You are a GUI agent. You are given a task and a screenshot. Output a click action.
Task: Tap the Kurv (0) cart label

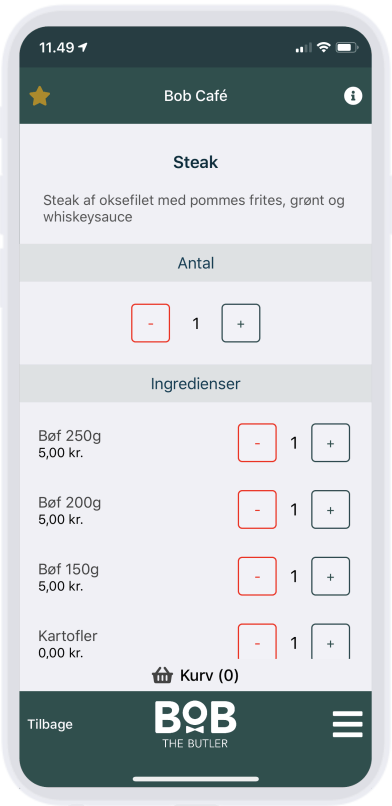209,675
